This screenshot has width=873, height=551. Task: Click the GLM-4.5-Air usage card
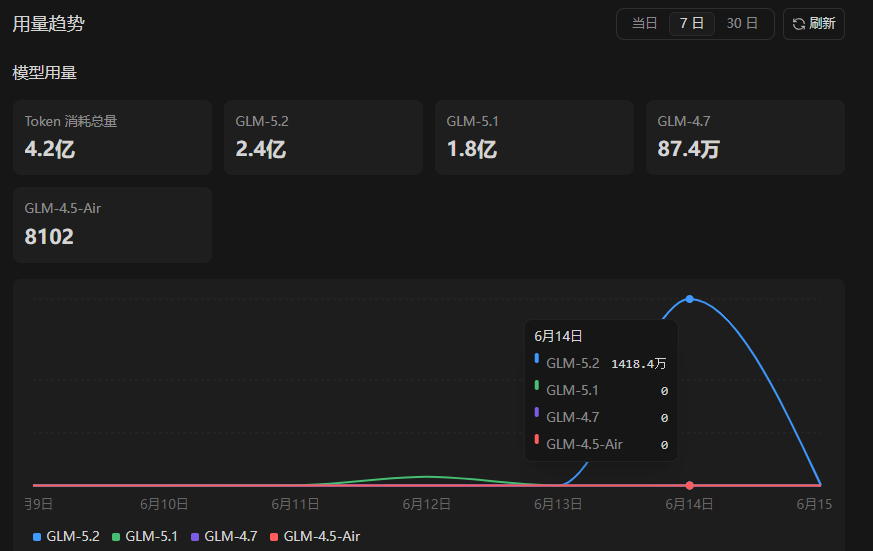coord(112,225)
